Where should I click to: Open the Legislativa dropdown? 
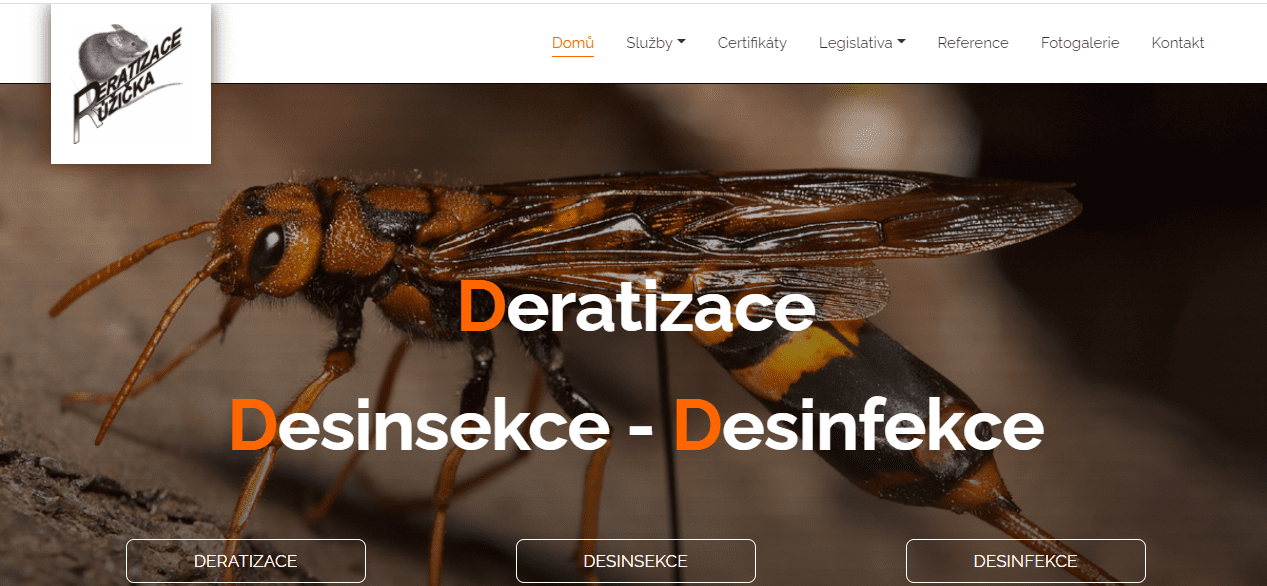coord(862,43)
